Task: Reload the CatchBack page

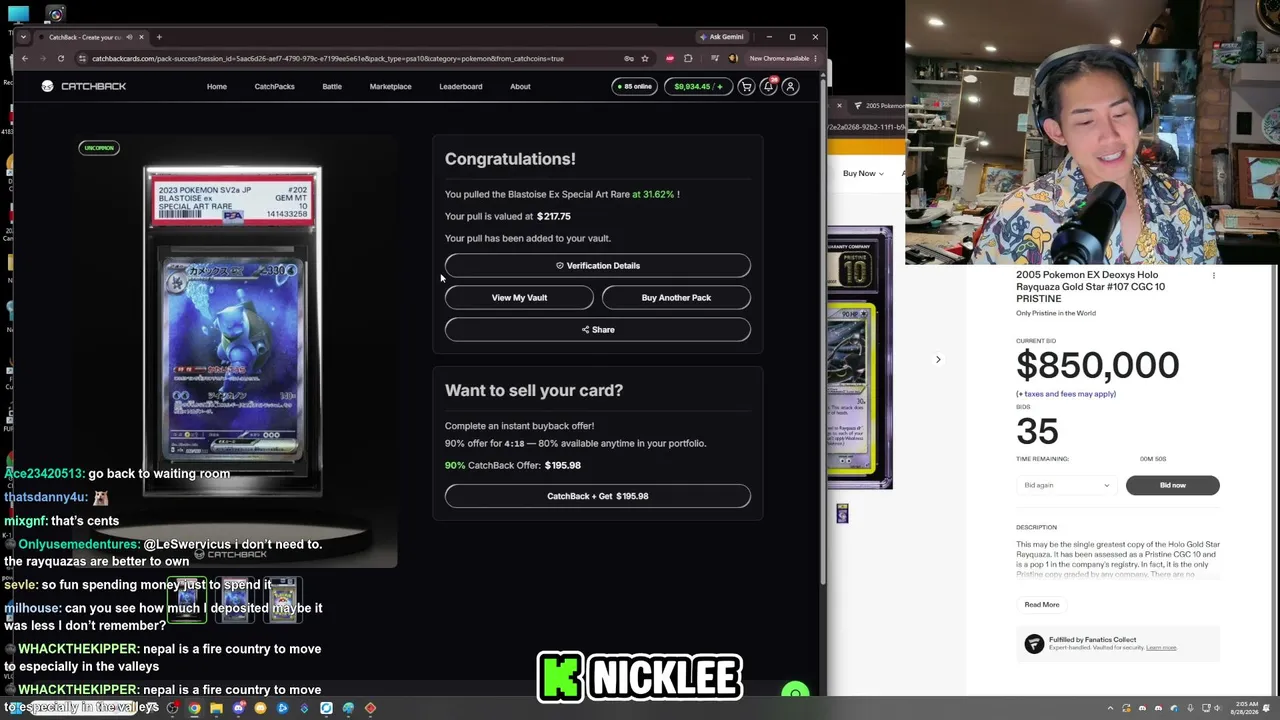Action: pyautogui.click(x=61, y=58)
